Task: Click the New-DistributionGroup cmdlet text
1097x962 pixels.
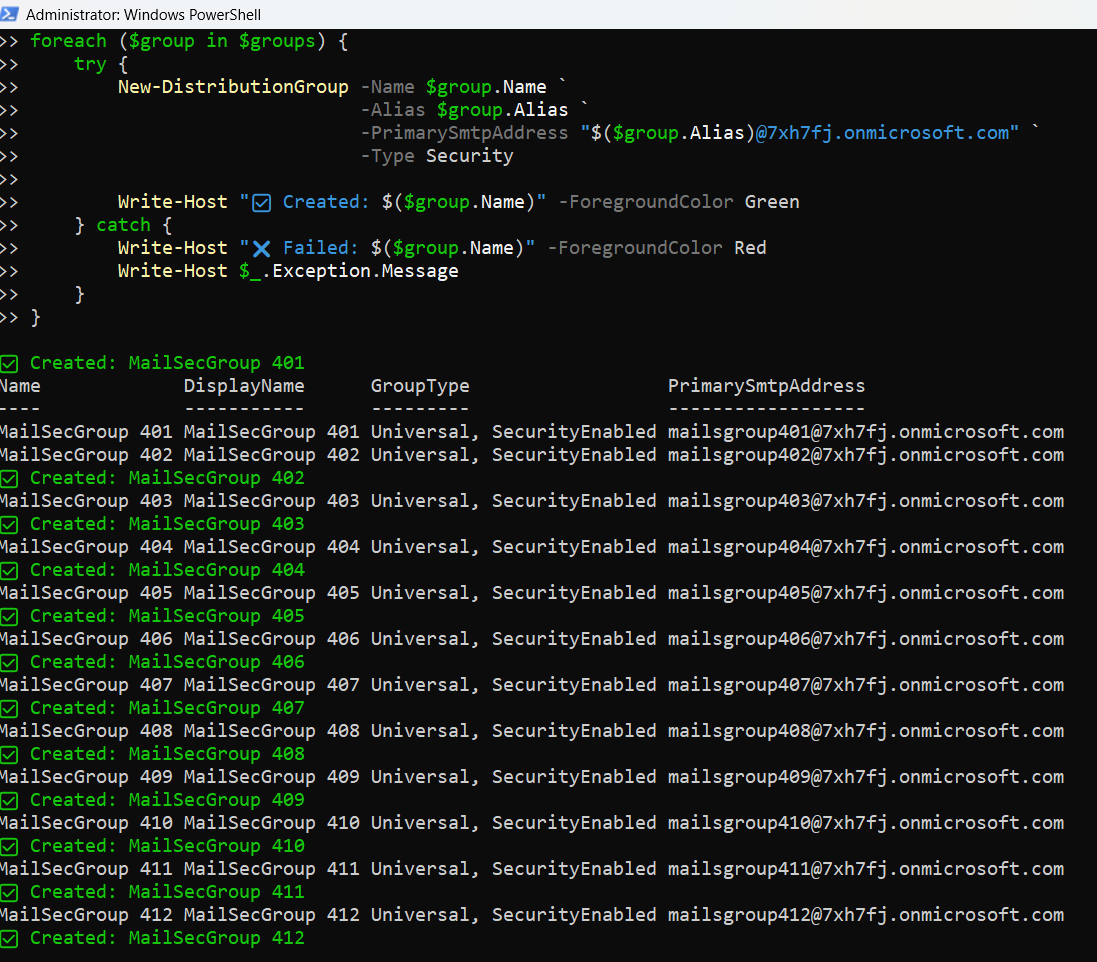Action: [233, 86]
